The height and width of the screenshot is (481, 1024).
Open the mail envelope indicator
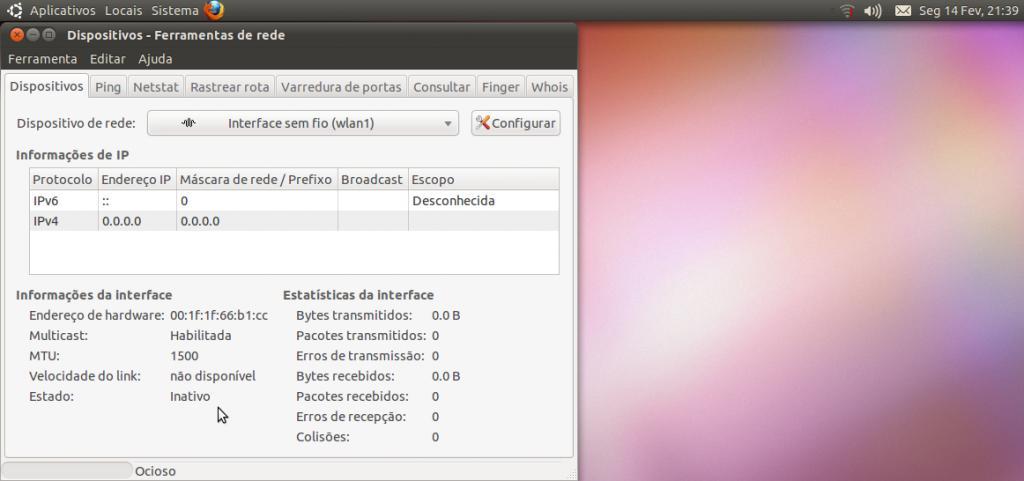(x=903, y=11)
